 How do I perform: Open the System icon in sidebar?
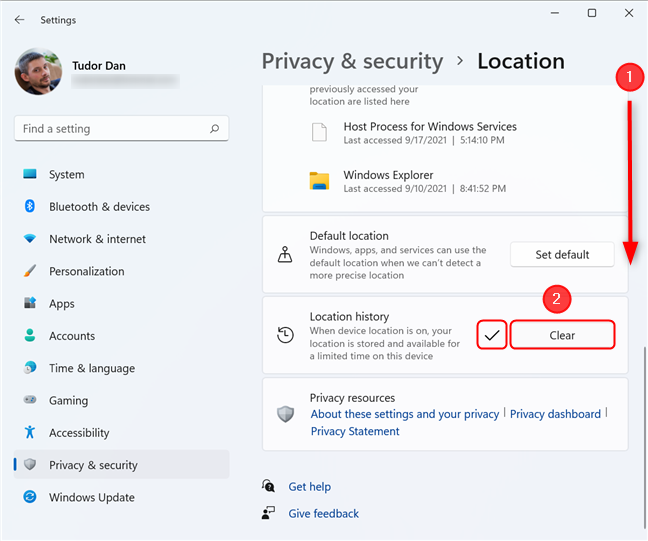click(x=30, y=174)
